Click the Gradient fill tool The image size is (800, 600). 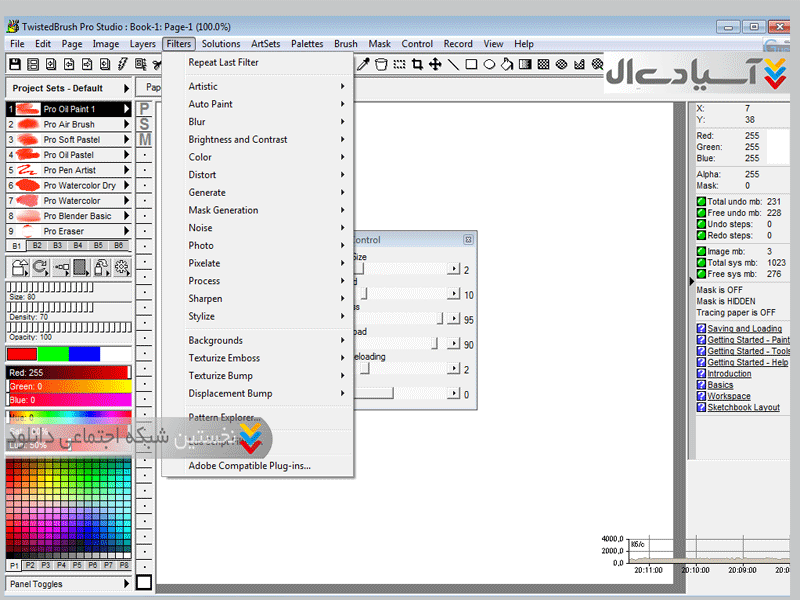click(526, 64)
